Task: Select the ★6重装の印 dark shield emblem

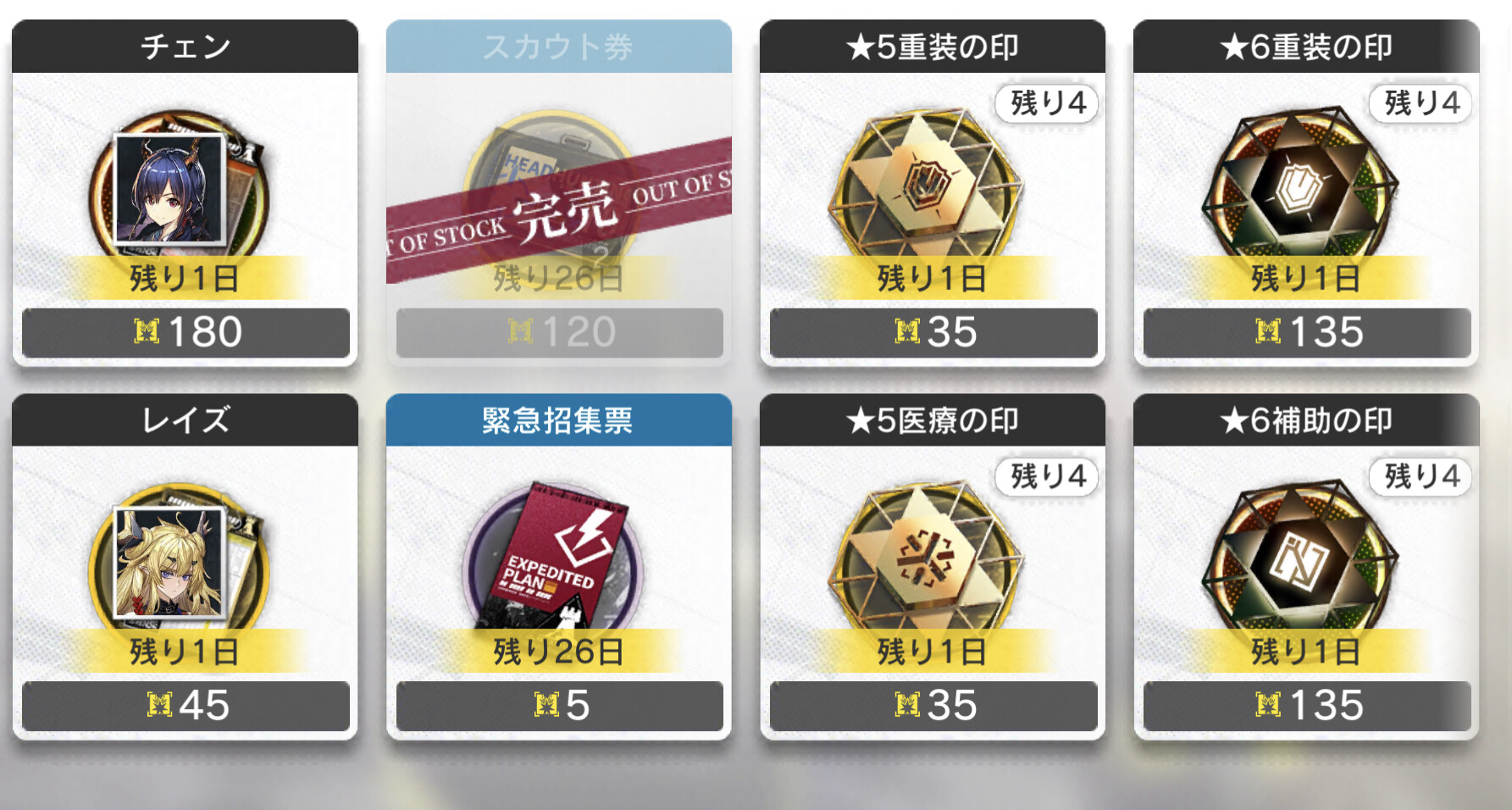Action: (1299, 185)
